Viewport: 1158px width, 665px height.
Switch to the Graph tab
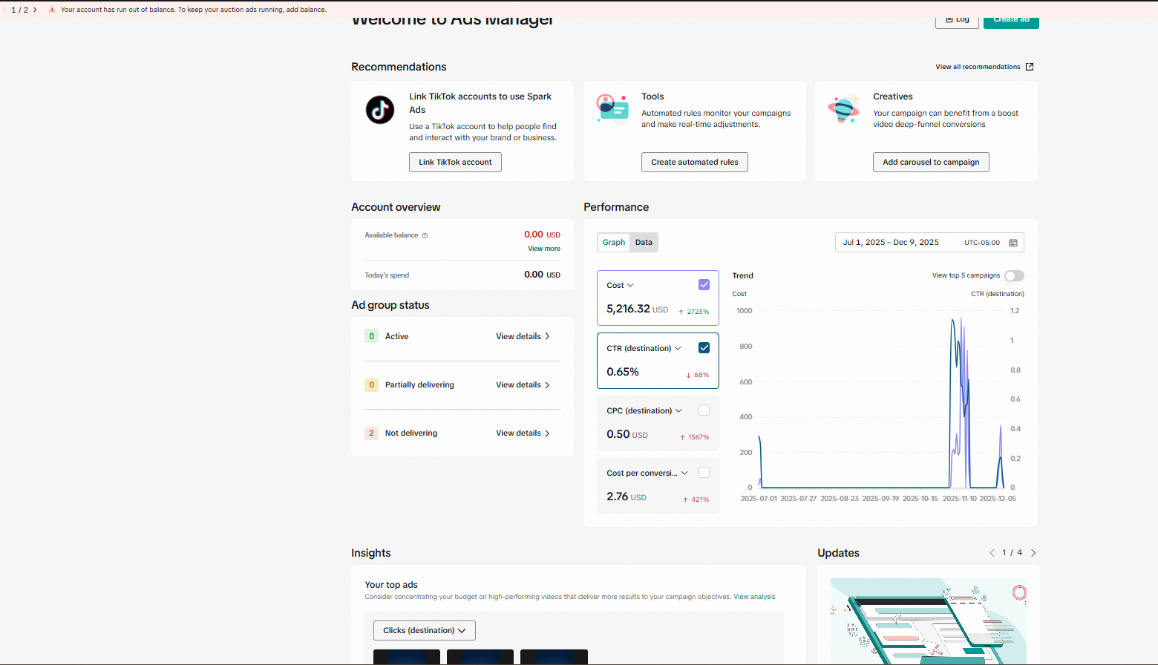[614, 242]
